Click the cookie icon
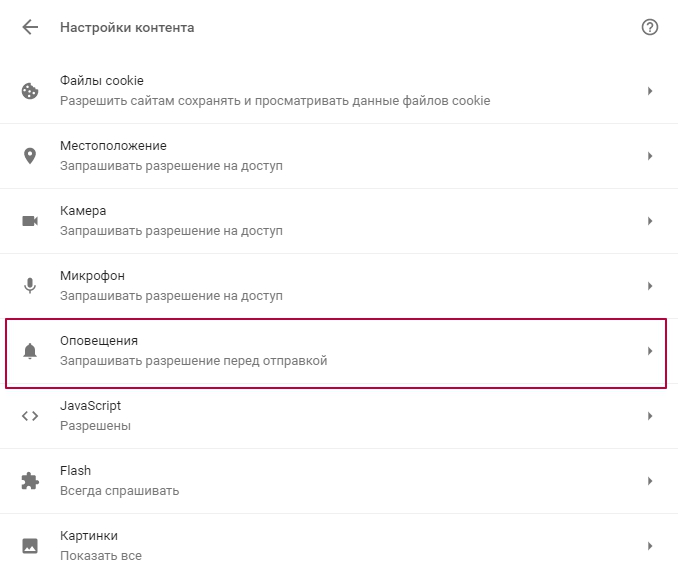This screenshot has width=678, height=576. (30, 91)
